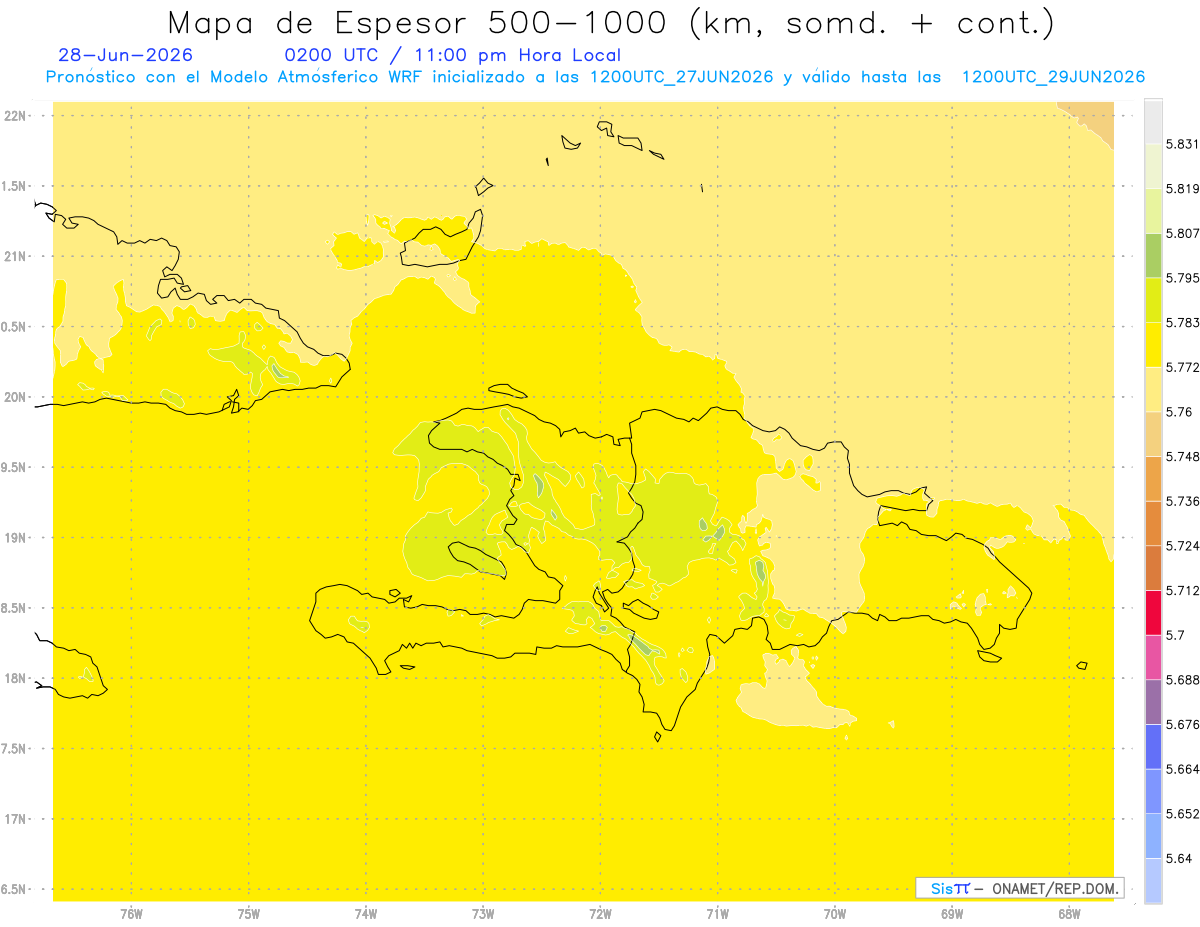The width and height of the screenshot is (1200, 927).
Task: Click the 70W longitude axis label
Action: click(835, 913)
